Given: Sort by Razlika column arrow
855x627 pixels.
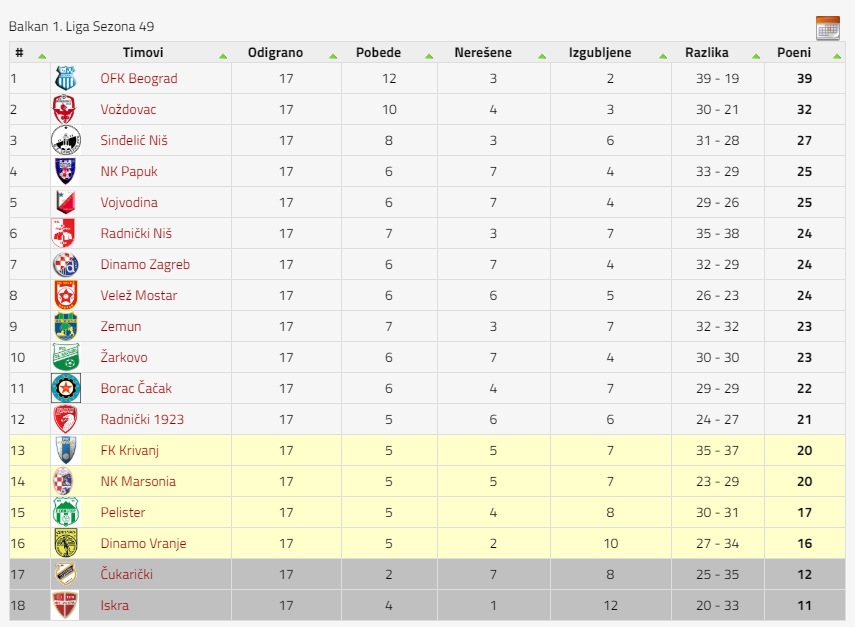Looking at the screenshot, I should pyautogui.click(x=756, y=56).
